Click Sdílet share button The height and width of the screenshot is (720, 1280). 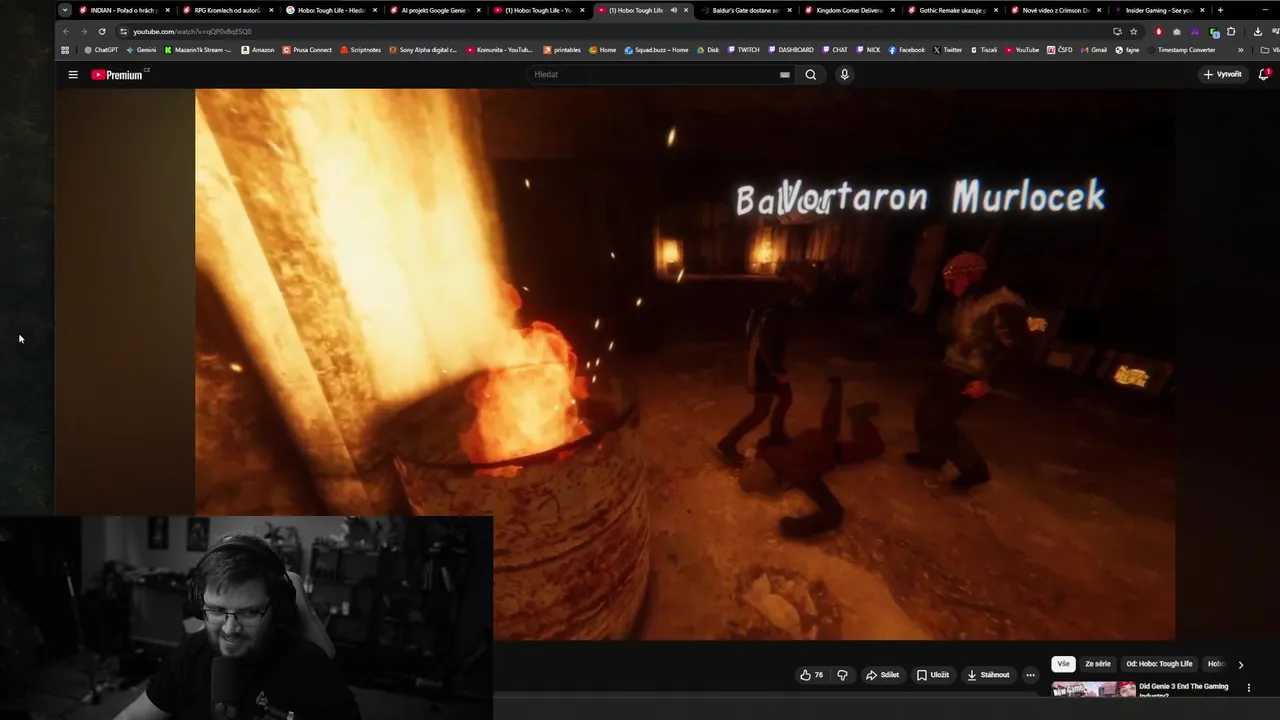click(x=882, y=675)
